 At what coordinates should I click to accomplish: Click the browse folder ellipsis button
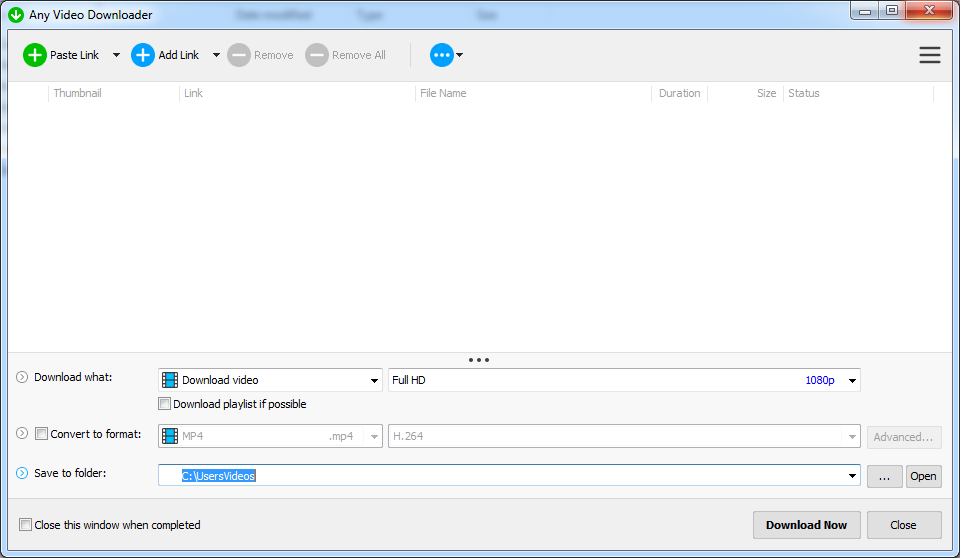click(884, 476)
